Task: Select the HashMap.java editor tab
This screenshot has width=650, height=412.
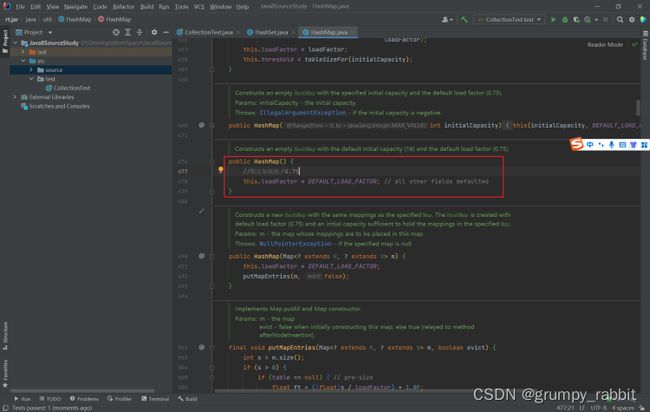Action: tap(329, 32)
